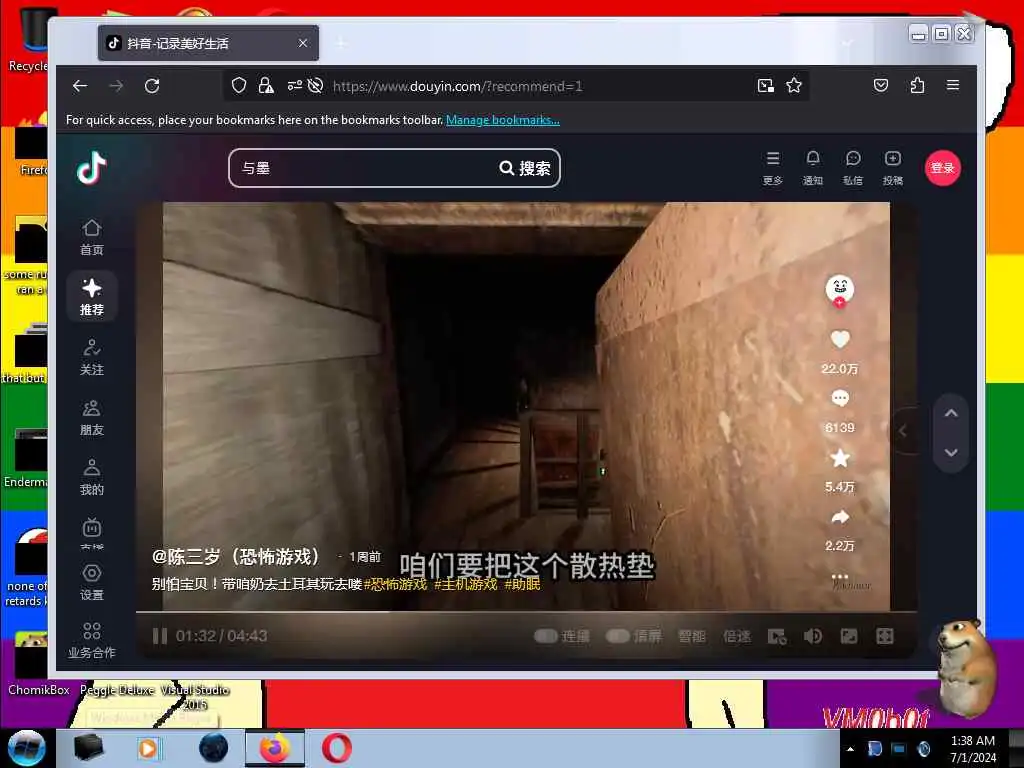The height and width of the screenshot is (768, 1024).
Task: Go back in Firefox
Action: (80, 86)
